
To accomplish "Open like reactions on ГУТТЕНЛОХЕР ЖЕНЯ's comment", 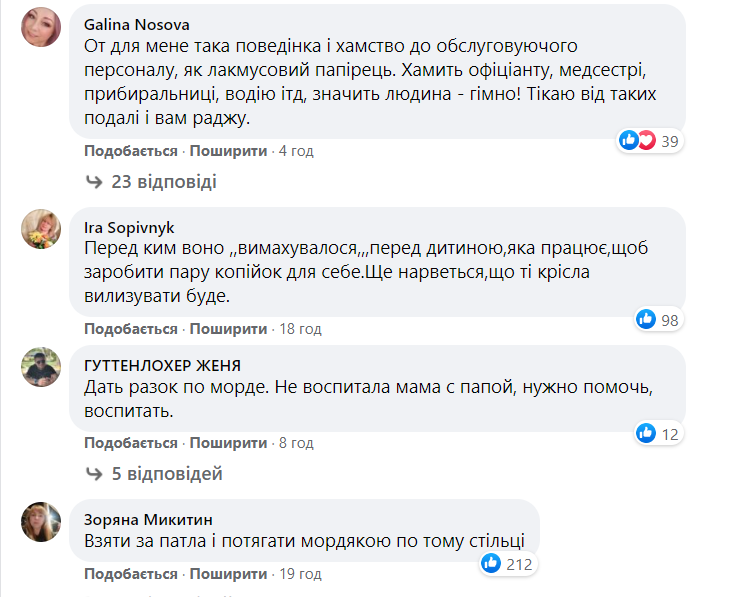I will (657, 433).
